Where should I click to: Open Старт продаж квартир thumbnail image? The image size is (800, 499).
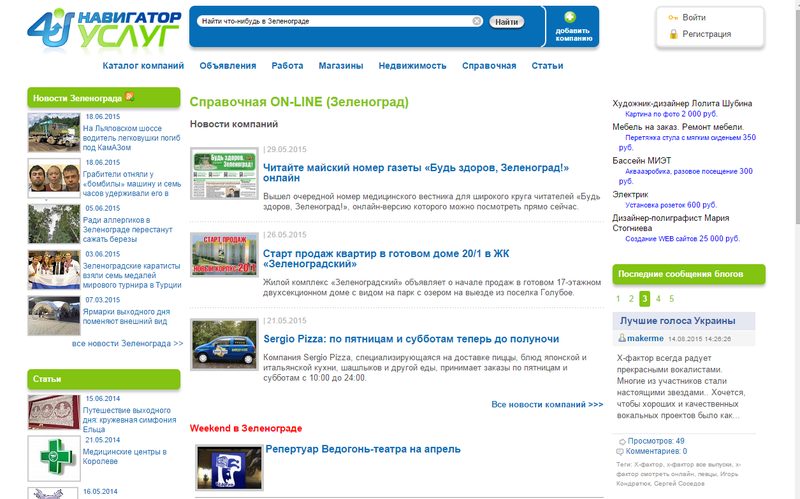coord(224,255)
